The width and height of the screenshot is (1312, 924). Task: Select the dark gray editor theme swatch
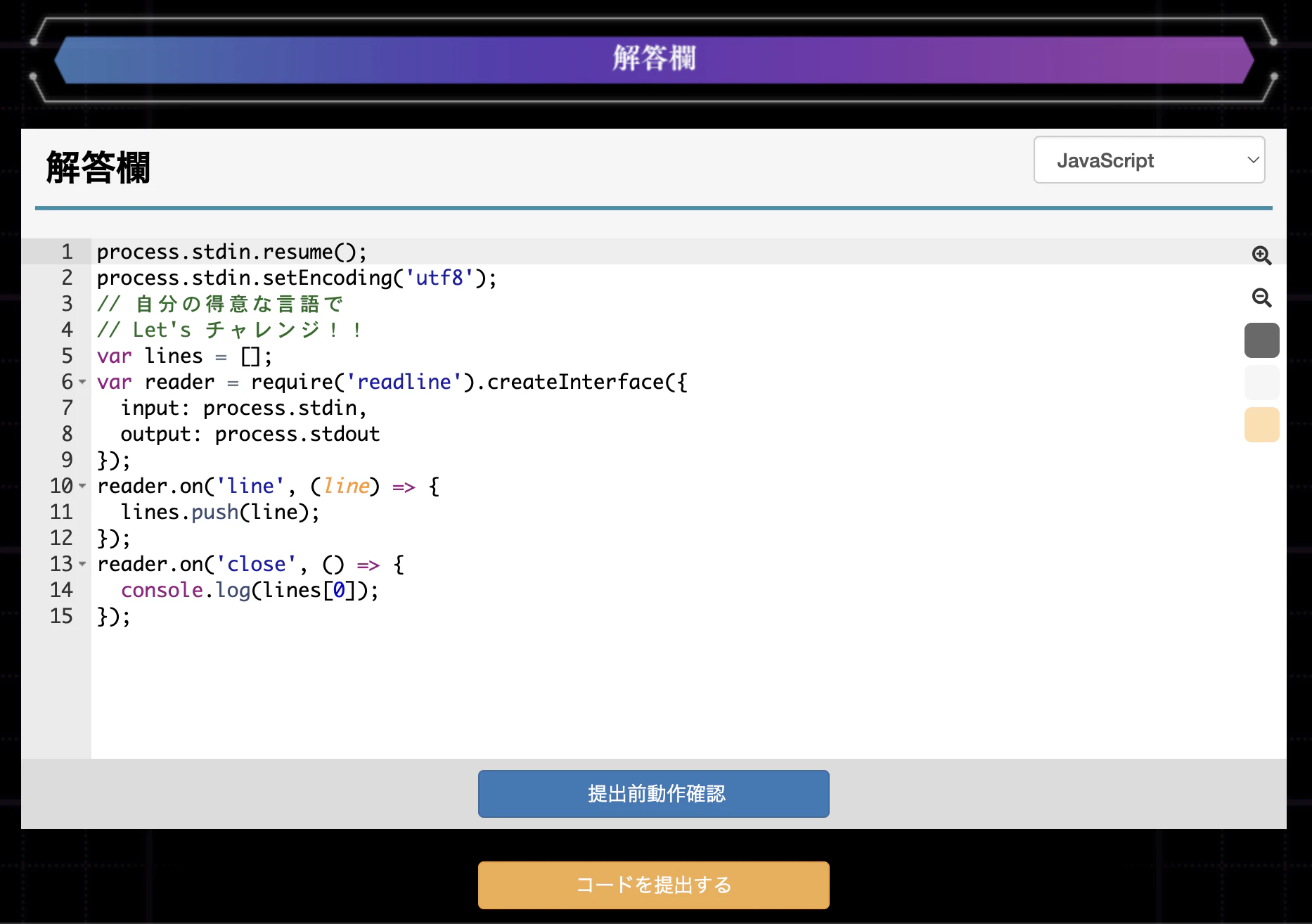[x=1261, y=340]
